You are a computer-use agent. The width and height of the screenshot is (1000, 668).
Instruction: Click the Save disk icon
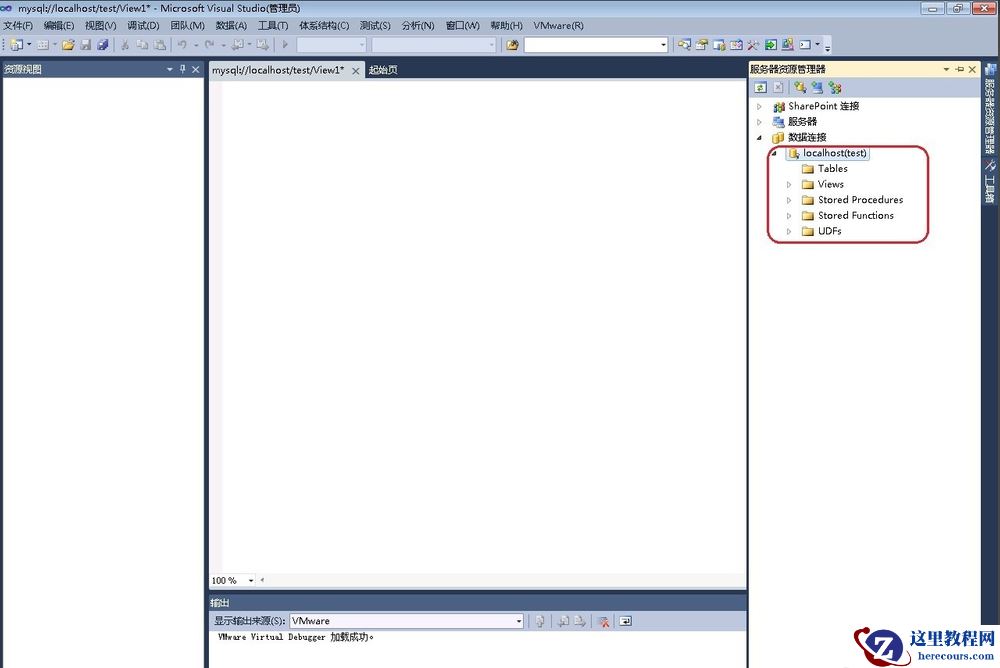85,45
